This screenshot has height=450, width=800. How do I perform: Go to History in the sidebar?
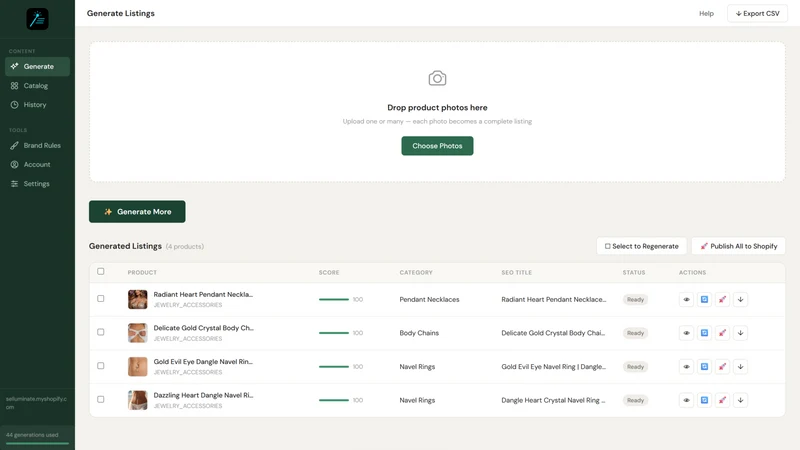tap(37, 105)
